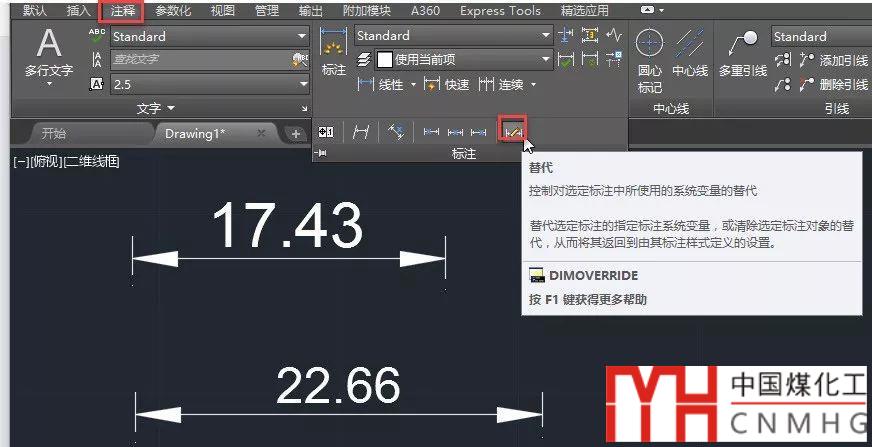
Task: Click the center justify dimension text icon
Action: pyautogui.click(x=455, y=132)
